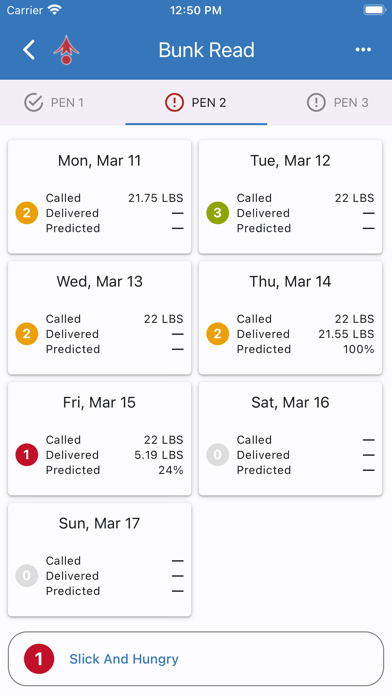This screenshot has width=392, height=696.
Task: Click the checkmark icon beside PEN 1
Action: coord(33,103)
